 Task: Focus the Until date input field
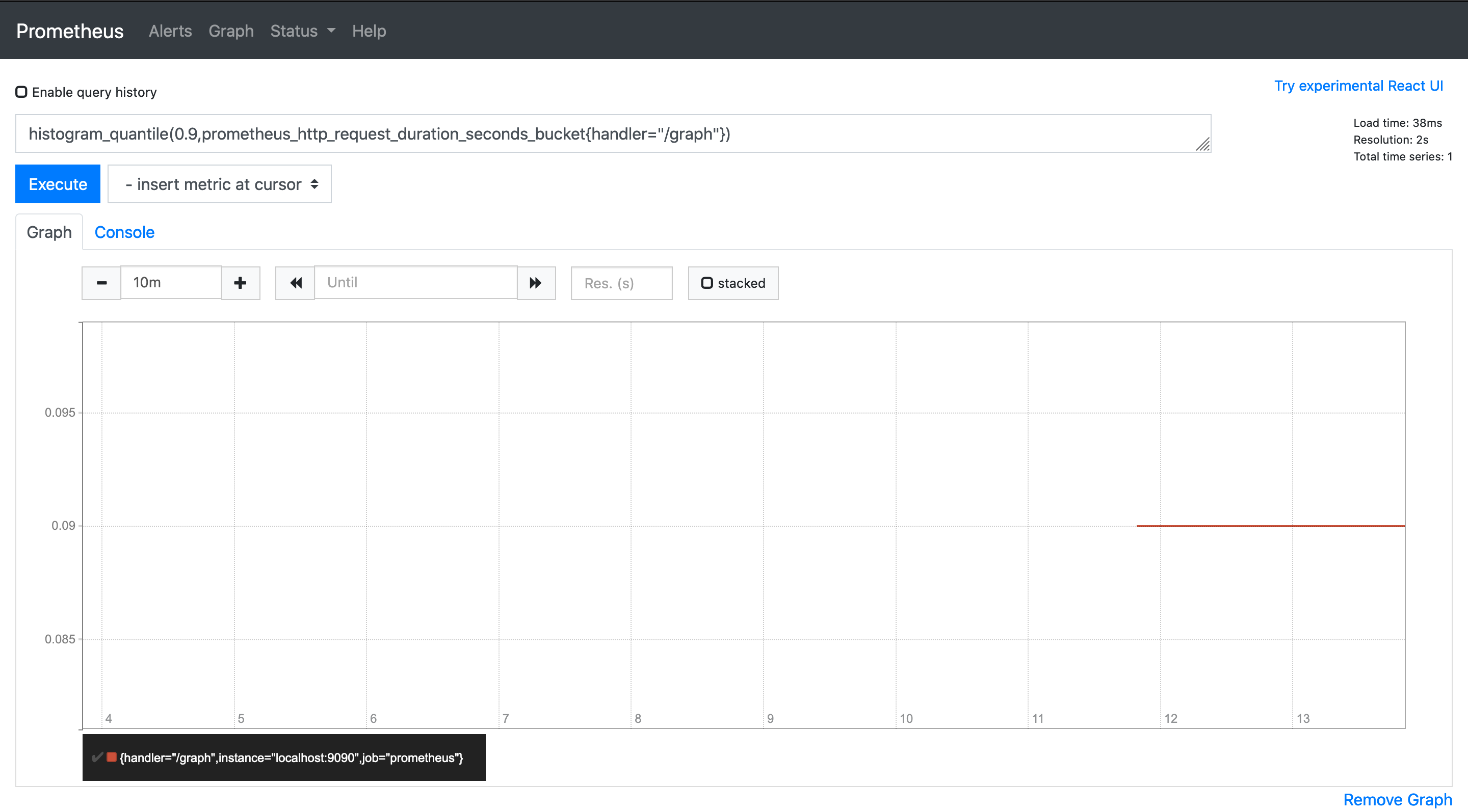point(415,282)
